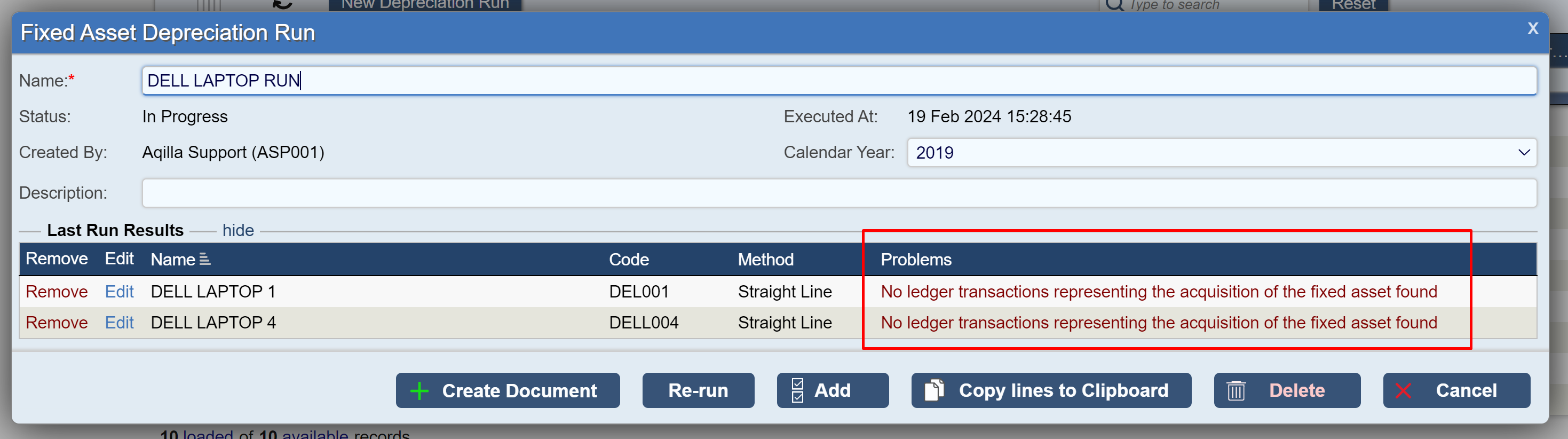Focus the Name input field
Image resolution: width=1568 pixels, height=439 pixels.
(x=839, y=81)
